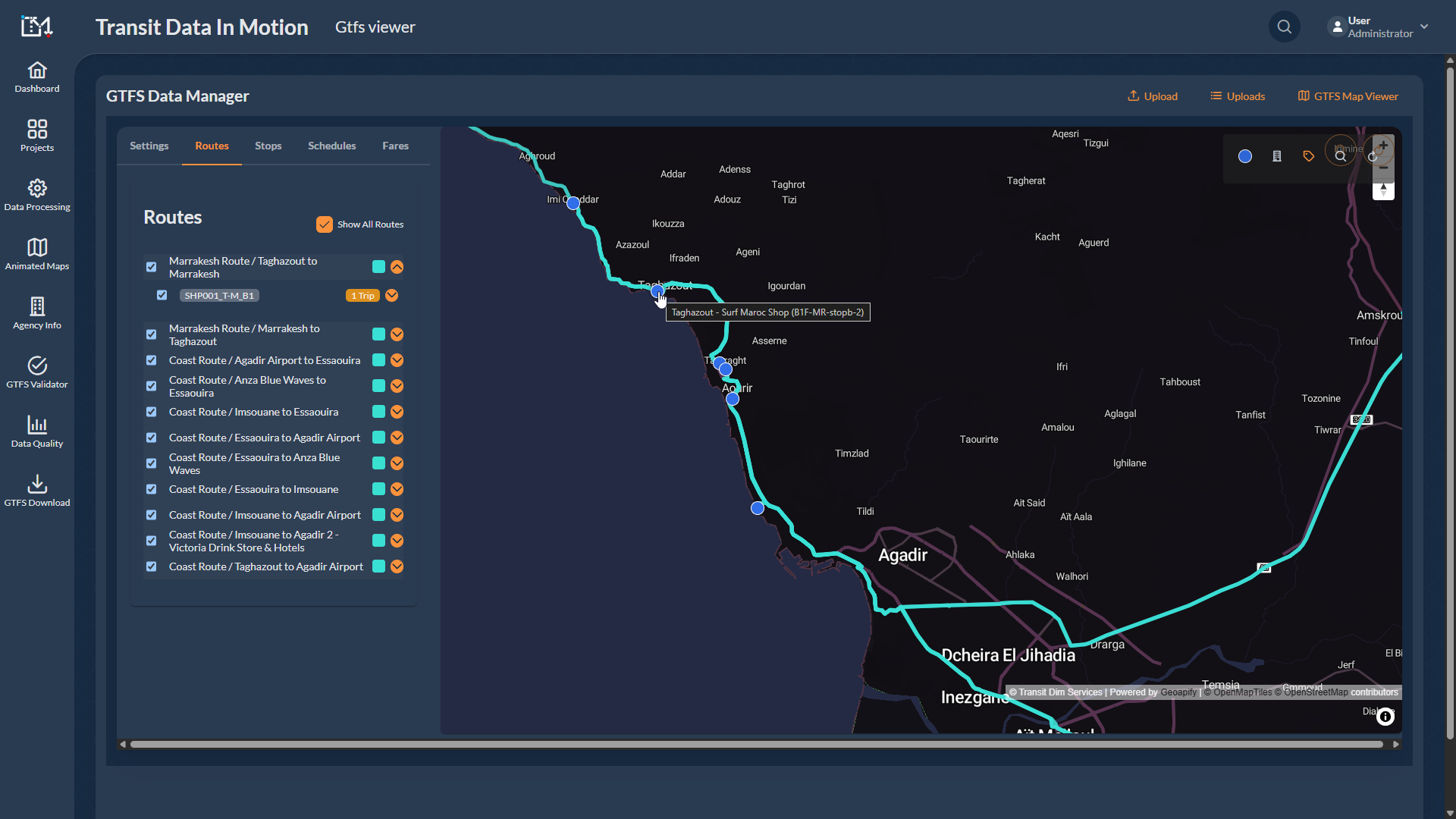
Task: Toggle the Show All Routes checkbox
Action: point(325,224)
